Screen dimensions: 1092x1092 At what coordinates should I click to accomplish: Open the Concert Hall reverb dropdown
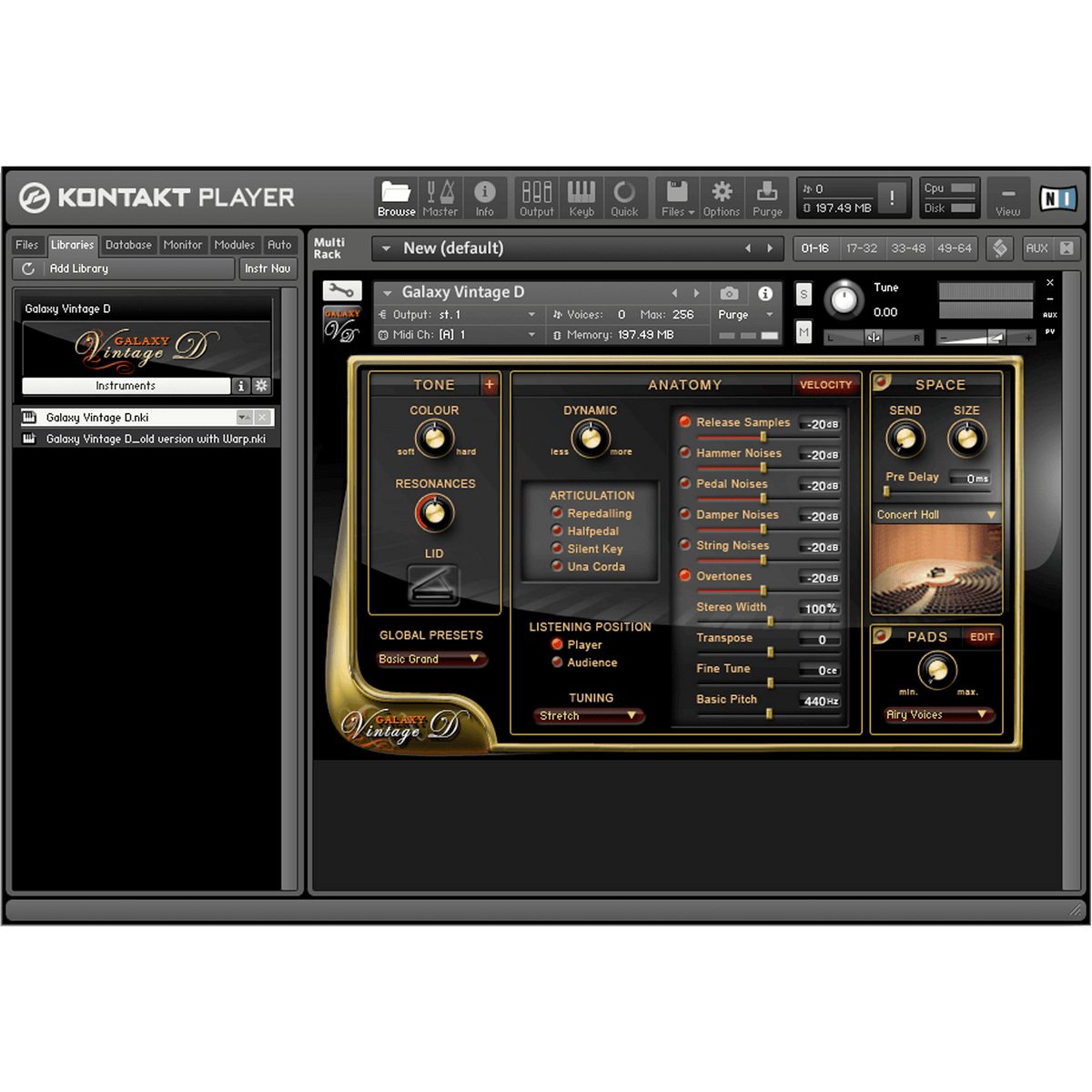(x=936, y=515)
